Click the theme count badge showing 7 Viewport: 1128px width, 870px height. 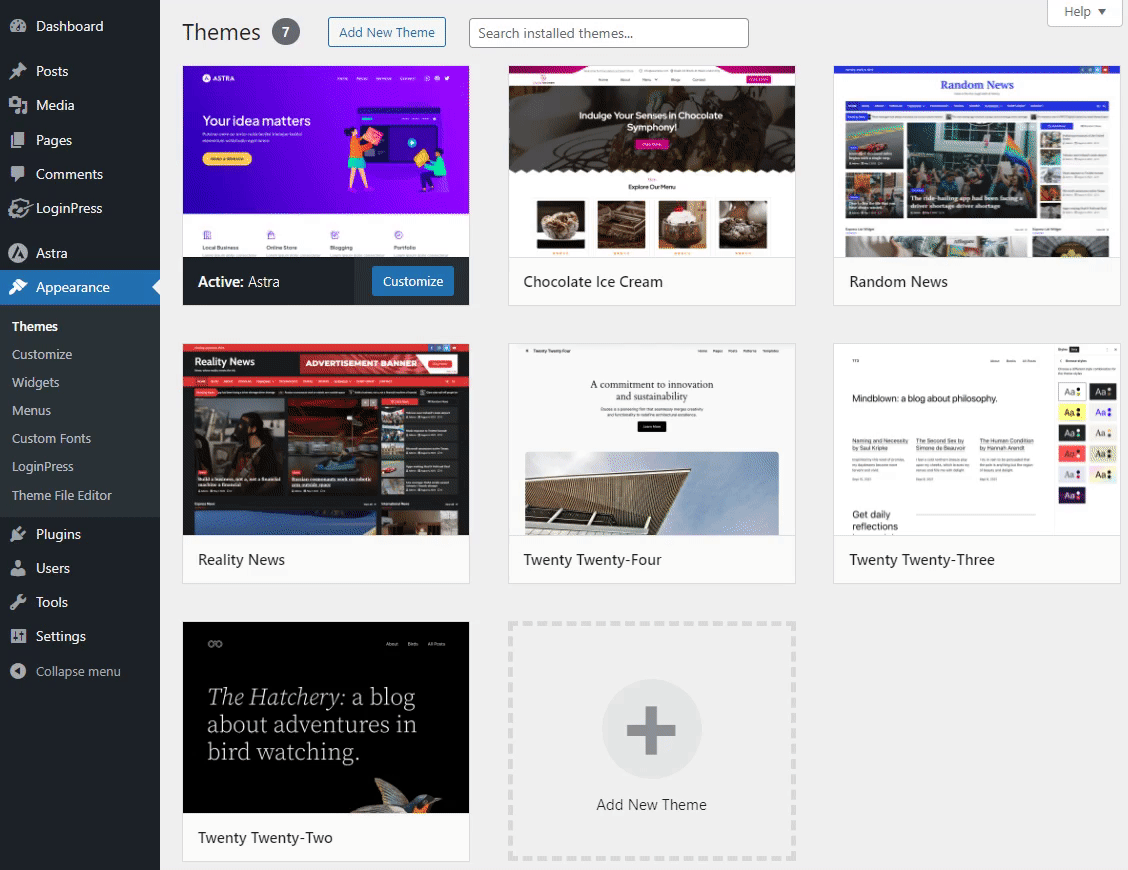[x=286, y=32]
